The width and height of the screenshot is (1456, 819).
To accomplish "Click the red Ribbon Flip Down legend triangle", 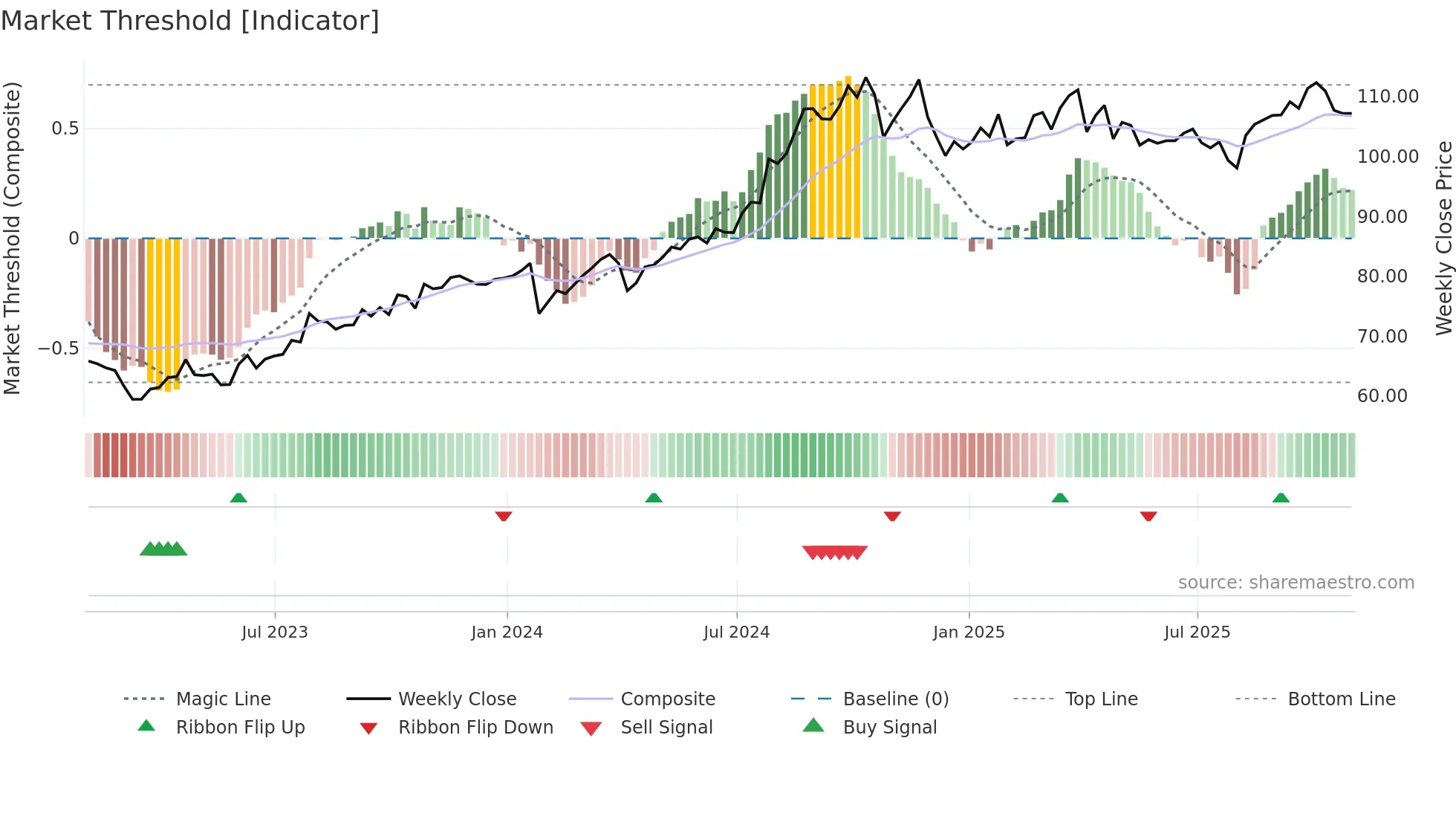I will (x=368, y=728).
